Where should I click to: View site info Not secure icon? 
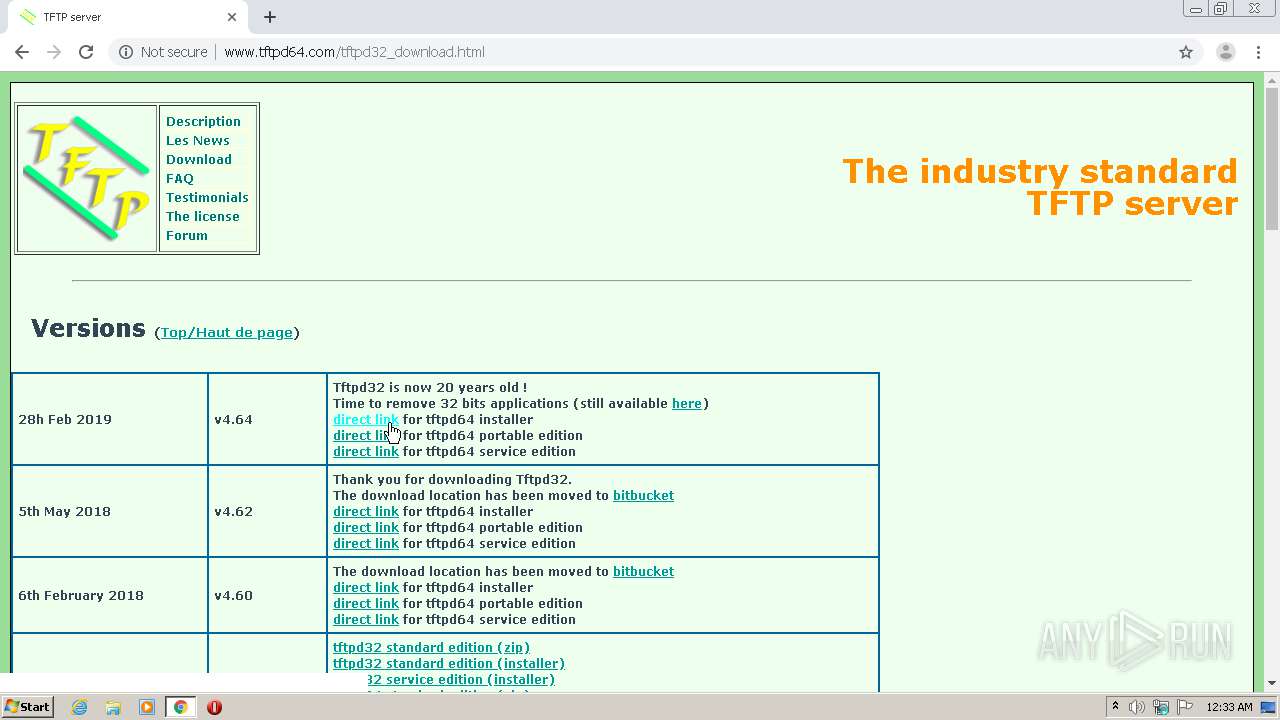tap(126, 52)
